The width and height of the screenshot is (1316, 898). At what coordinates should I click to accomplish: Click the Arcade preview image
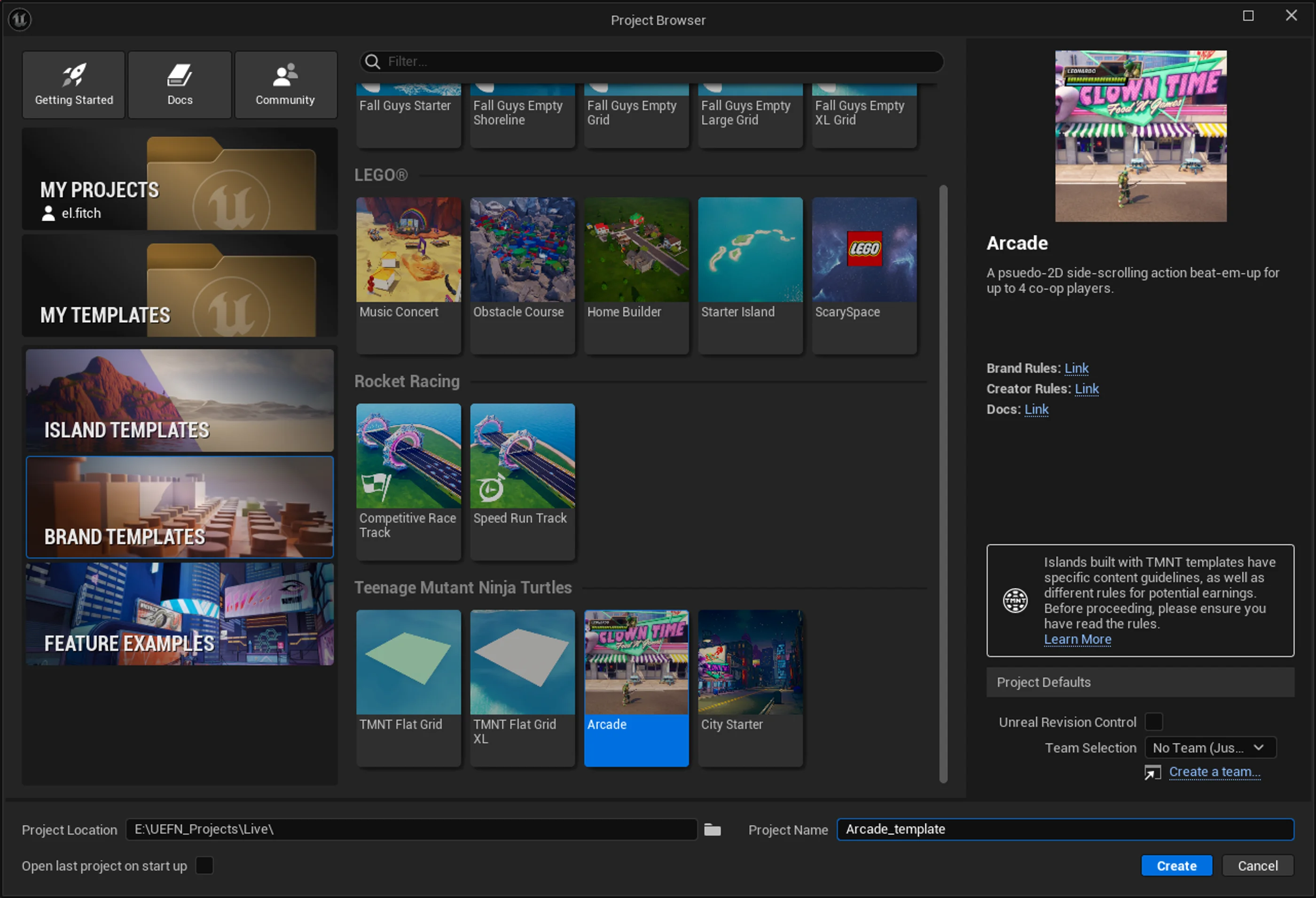(1141, 136)
